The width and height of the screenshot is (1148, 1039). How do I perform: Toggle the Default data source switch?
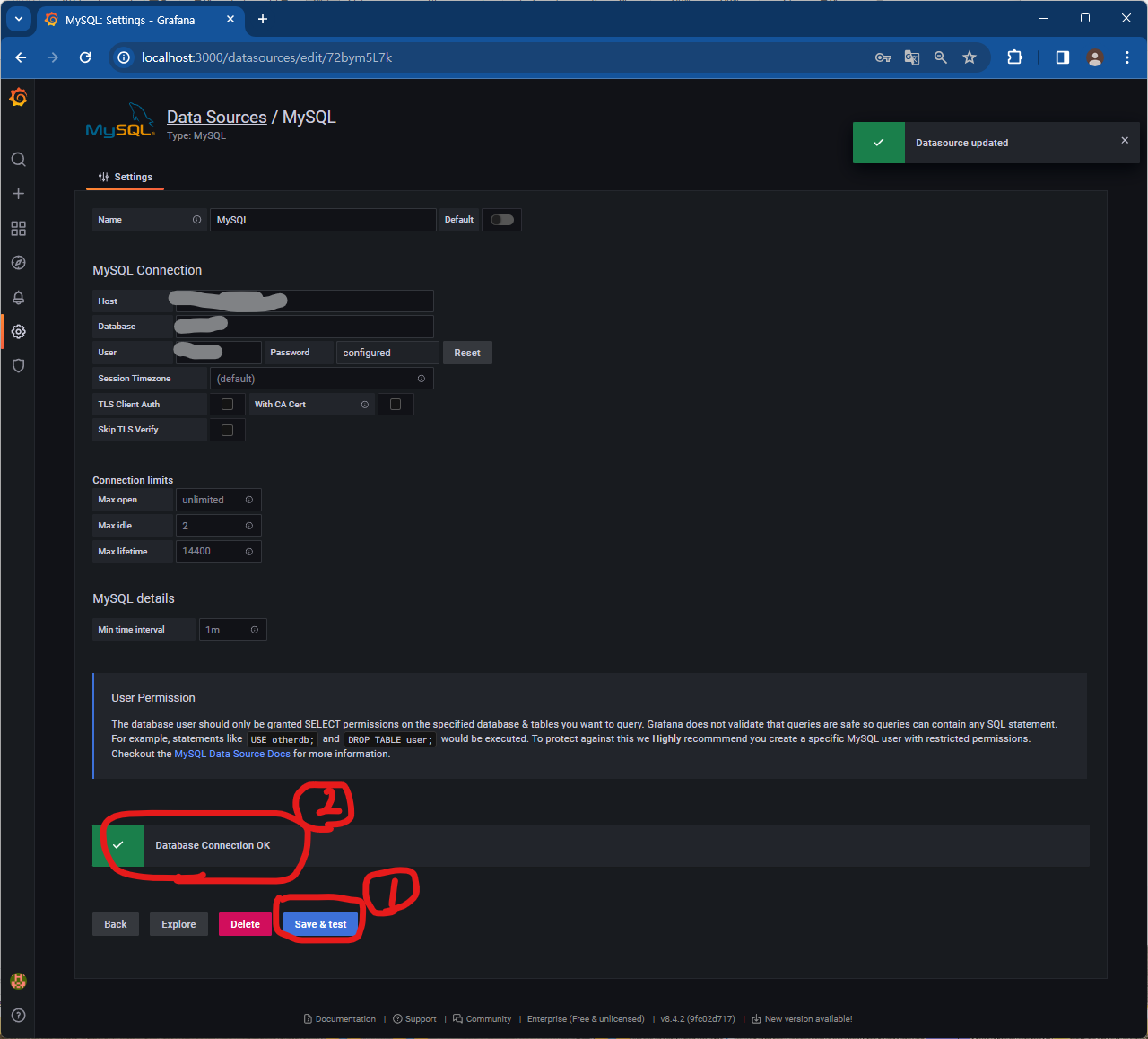coord(502,220)
